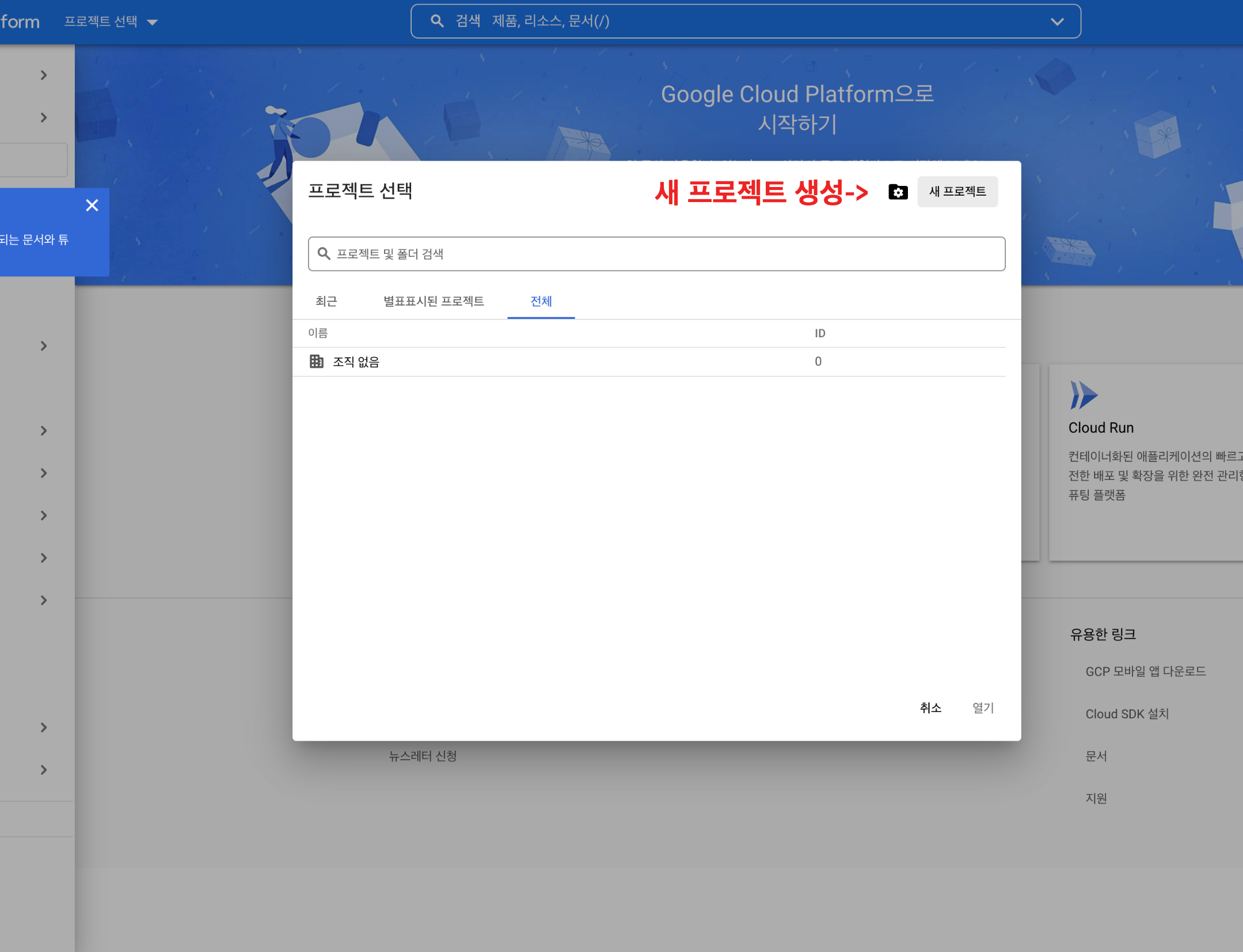Image resolution: width=1243 pixels, height=952 pixels.
Task: Switch to the 최근 tab
Action: (326, 301)
